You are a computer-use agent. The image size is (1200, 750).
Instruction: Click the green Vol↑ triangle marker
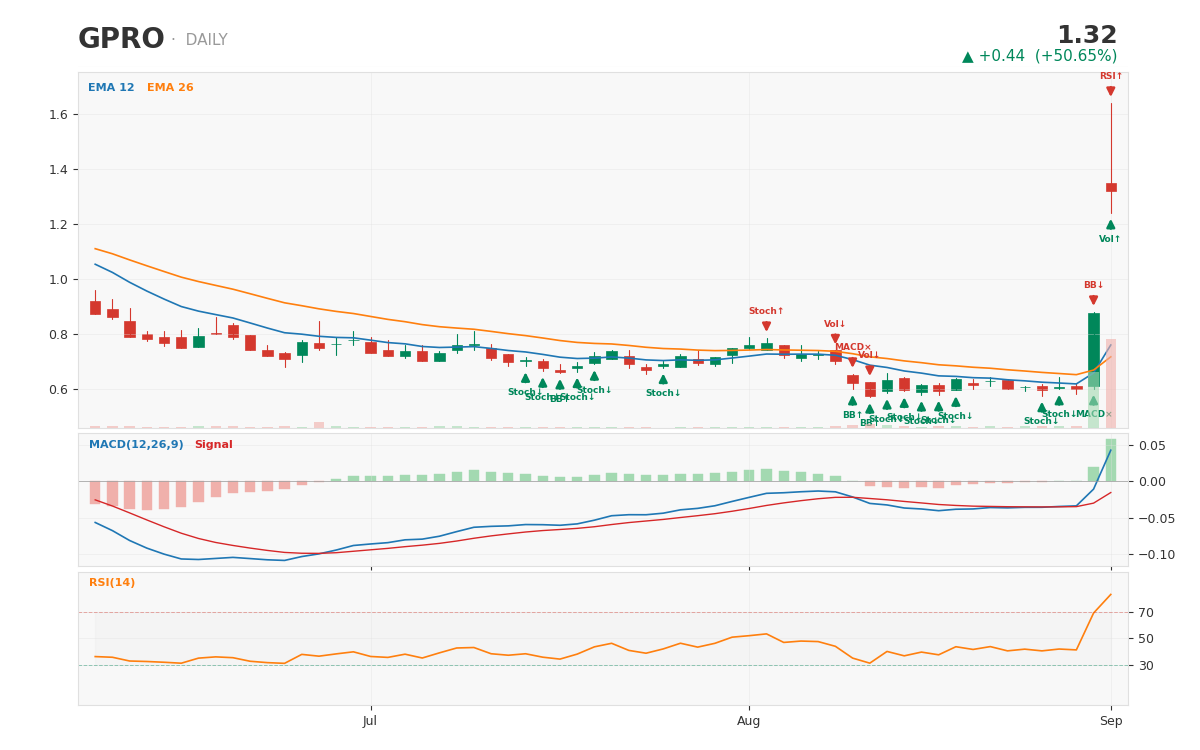pyautogui.click(x=1110, y=225)
